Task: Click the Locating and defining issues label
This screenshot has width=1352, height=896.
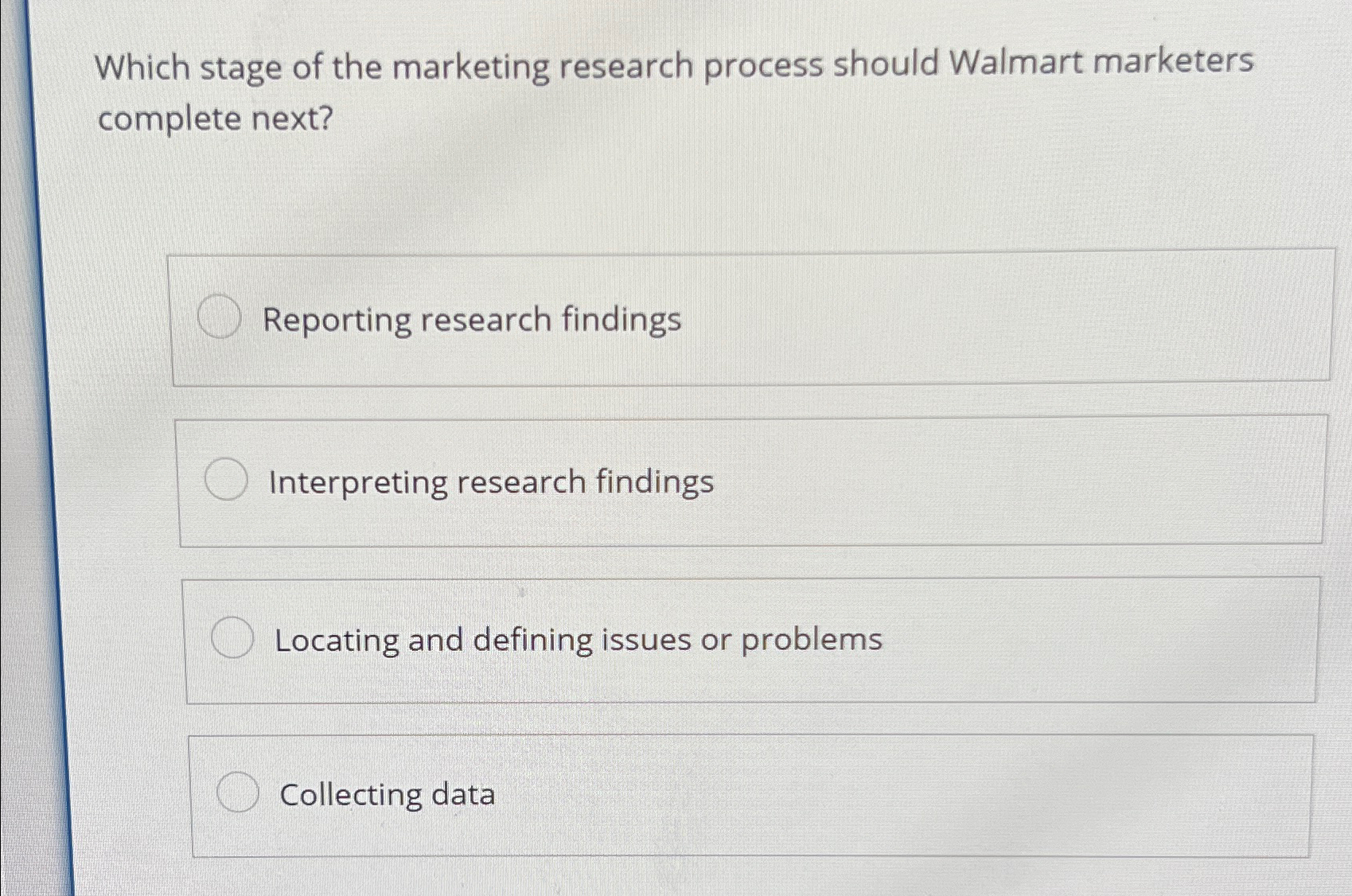Action: (578, 637)
